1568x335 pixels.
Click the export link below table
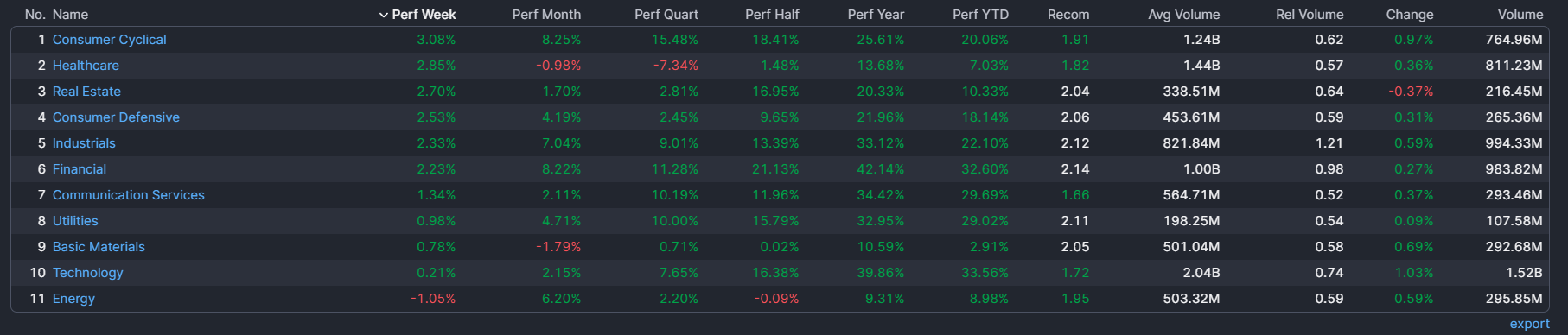tap(1529, 324)
